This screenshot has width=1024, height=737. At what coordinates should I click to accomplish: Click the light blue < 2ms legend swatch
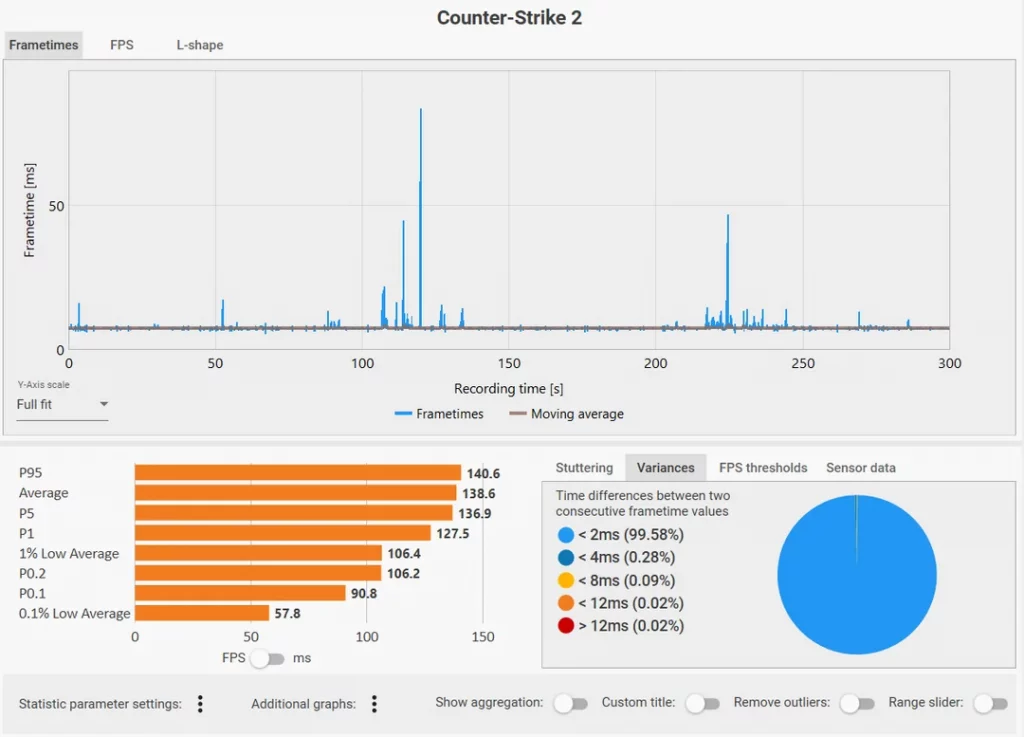[566, 535]
